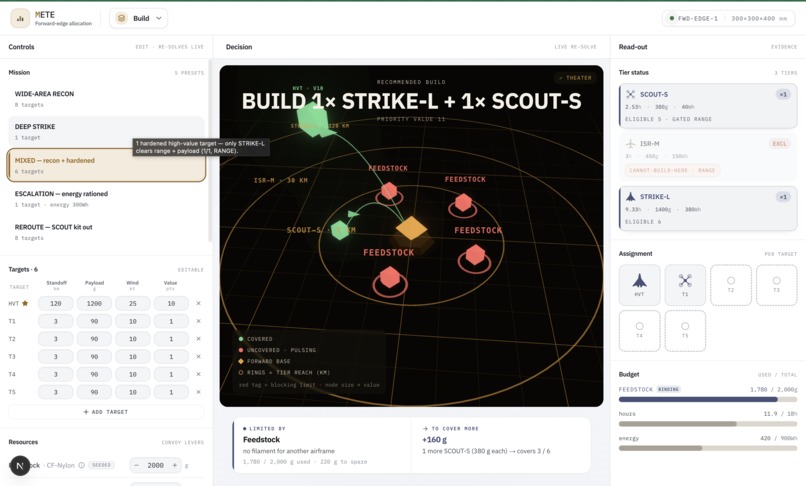806x486 pixels.
Task: Click the HVT star icon in targets table
Action: (25, 303)
